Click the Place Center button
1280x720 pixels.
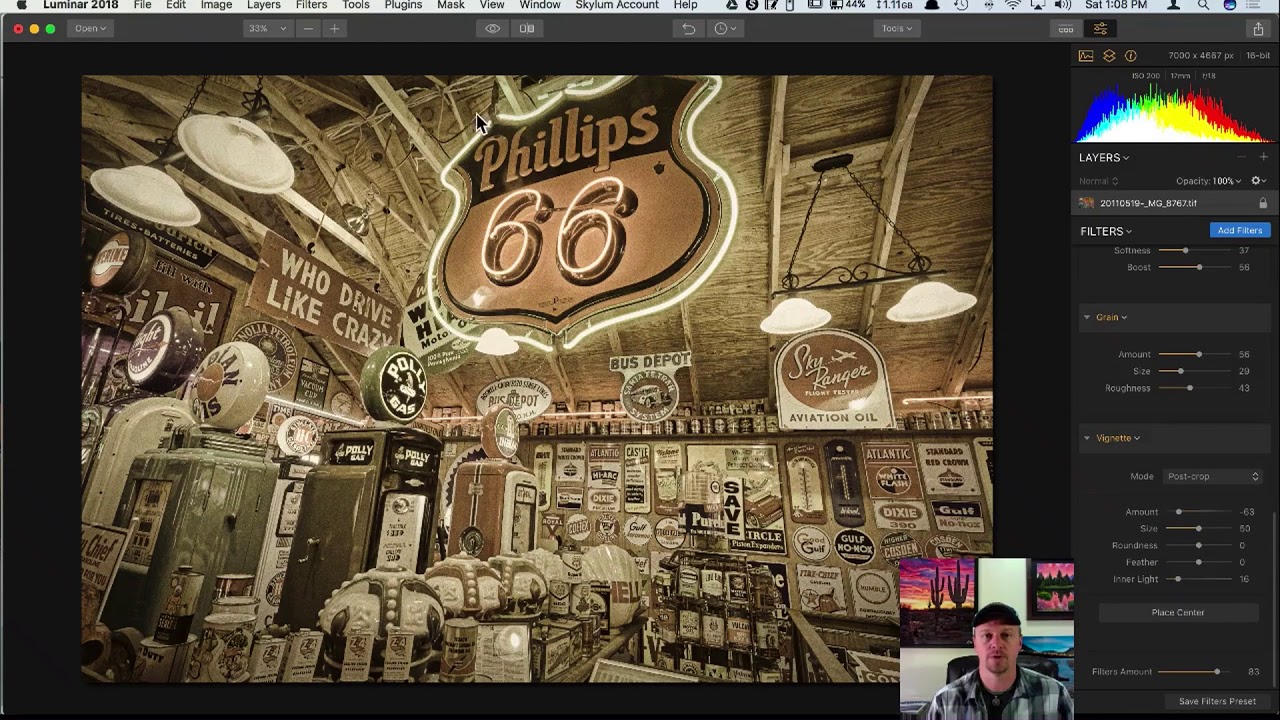[1178, 612]
